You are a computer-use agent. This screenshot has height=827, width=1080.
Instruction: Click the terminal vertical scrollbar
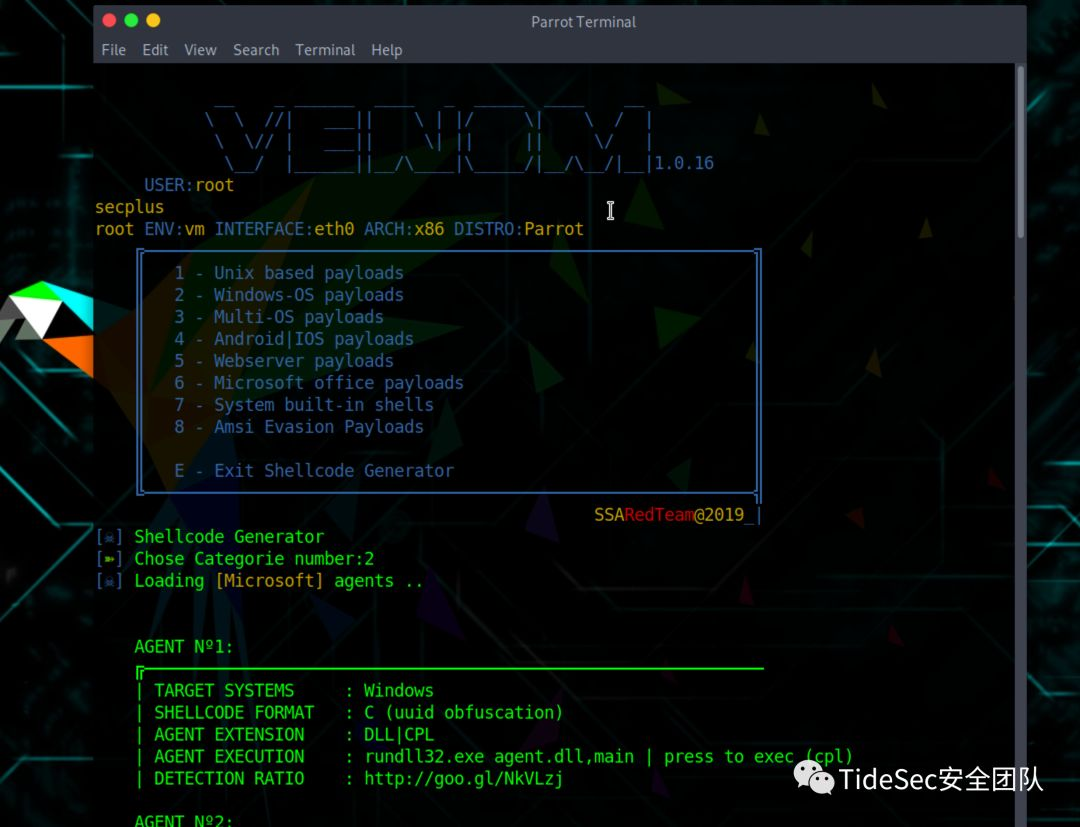[x=1021, y=151]
